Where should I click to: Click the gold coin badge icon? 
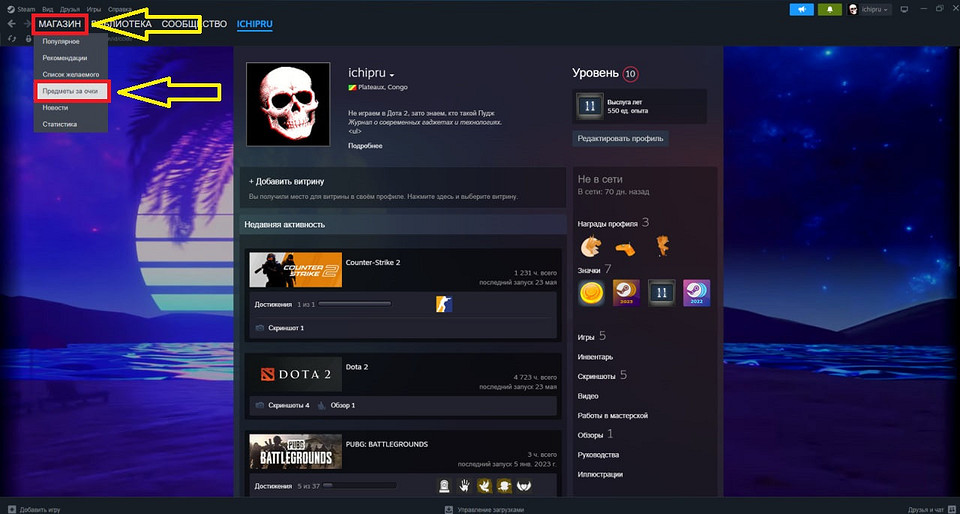point(591,293)
